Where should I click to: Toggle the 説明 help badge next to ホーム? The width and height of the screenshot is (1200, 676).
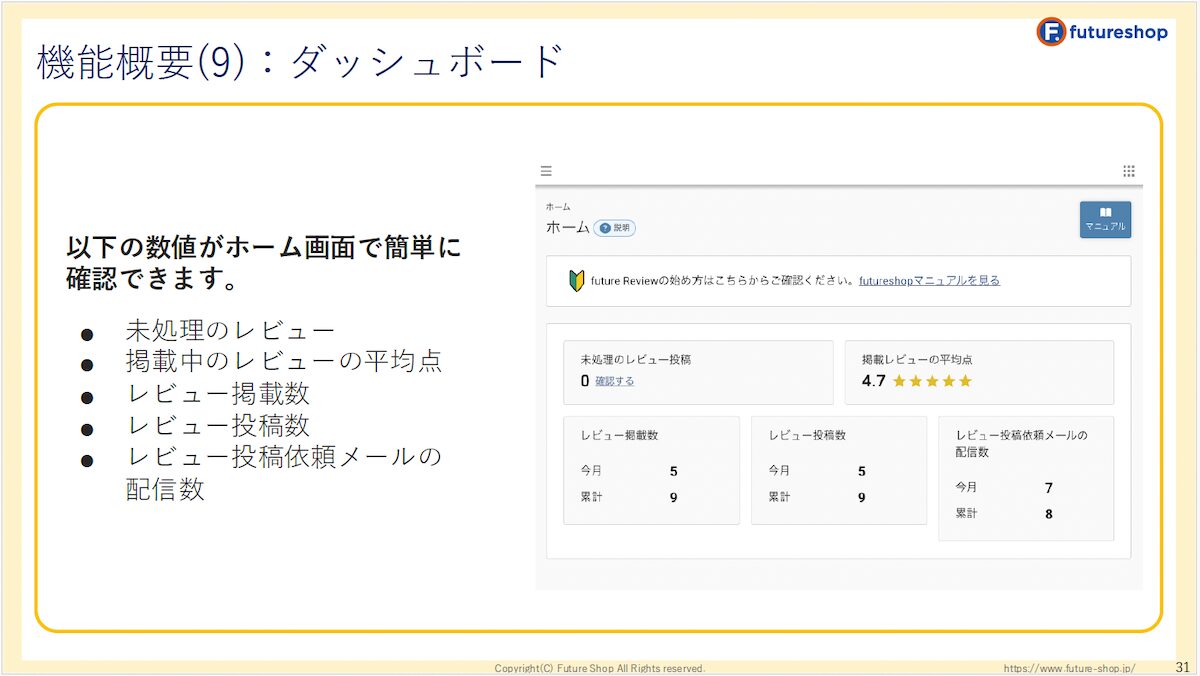pos(615,228)
